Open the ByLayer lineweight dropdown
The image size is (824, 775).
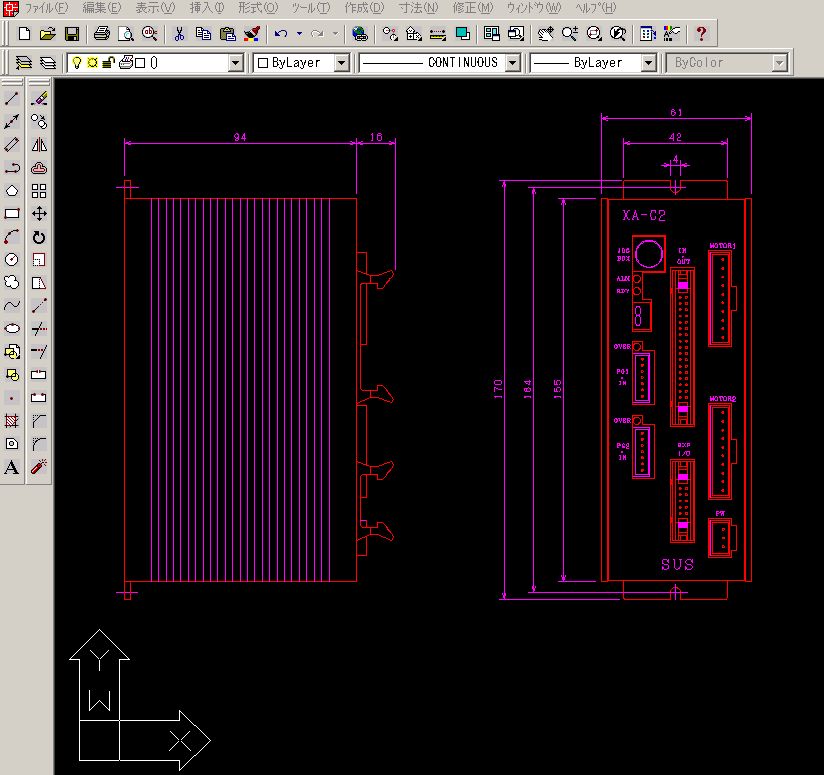pos(648,63)
